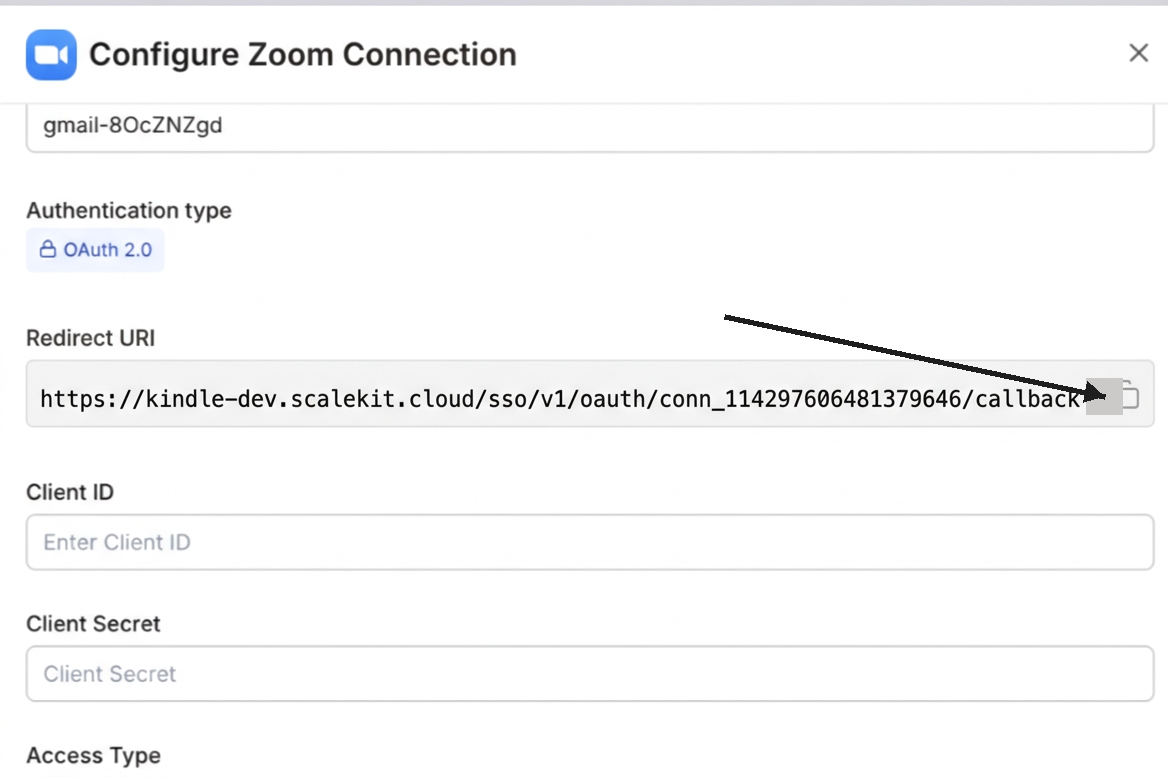This screenshot has height=777, width=1168.
Task: Click the conn_114297606481379646 segment of the URI
Action: pyautogui.click(x=822, y=399)
